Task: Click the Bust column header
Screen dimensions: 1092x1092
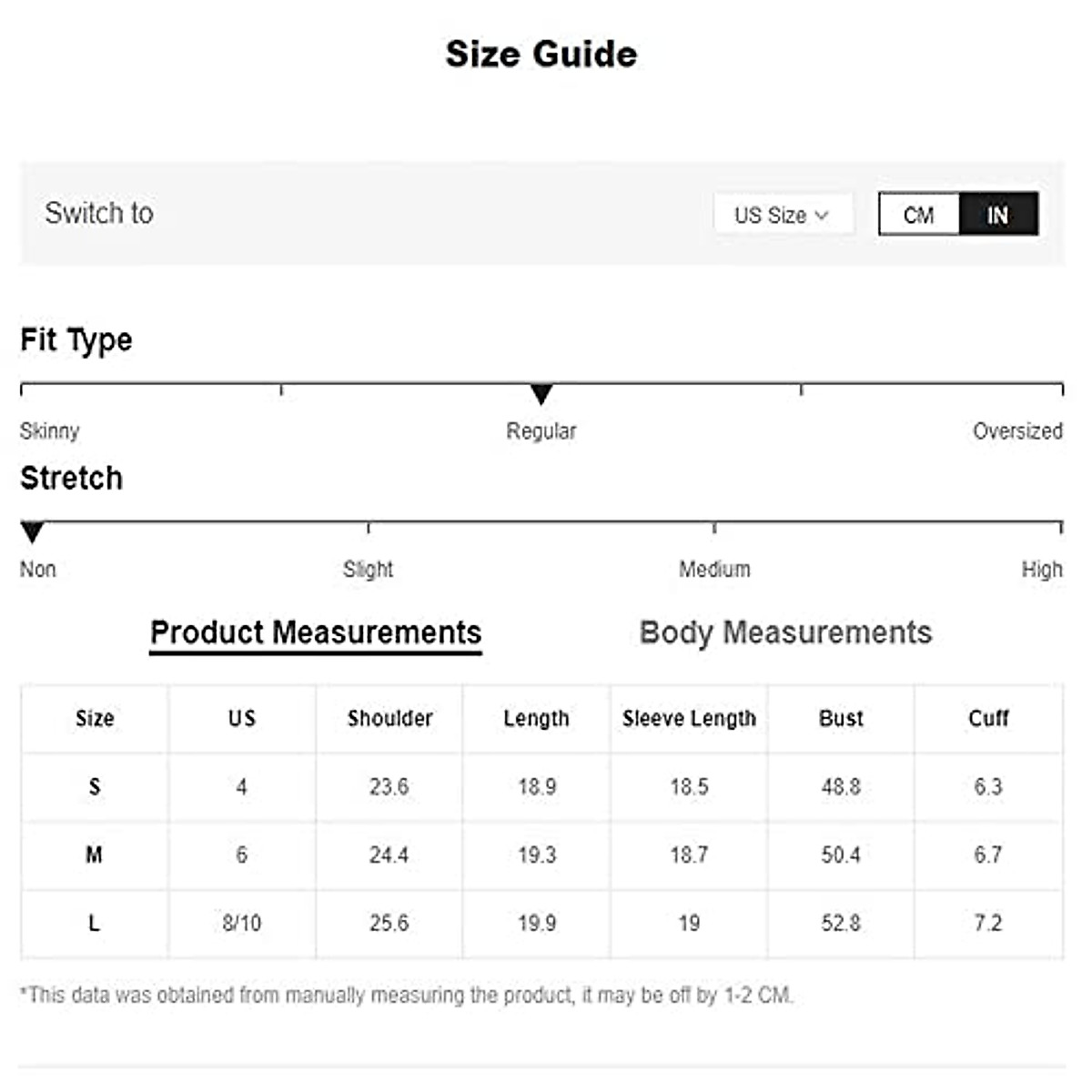Action: click(x=841, y=719)
